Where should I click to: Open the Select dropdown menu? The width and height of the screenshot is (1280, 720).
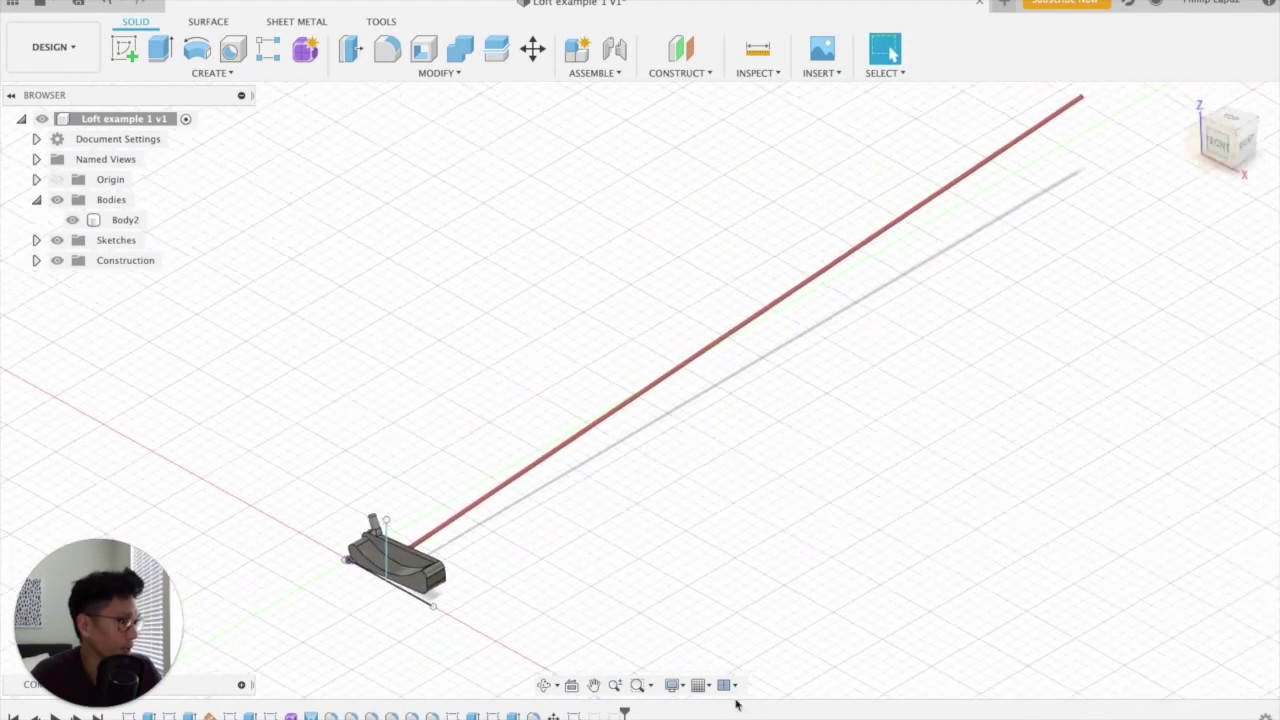point(885,73)
